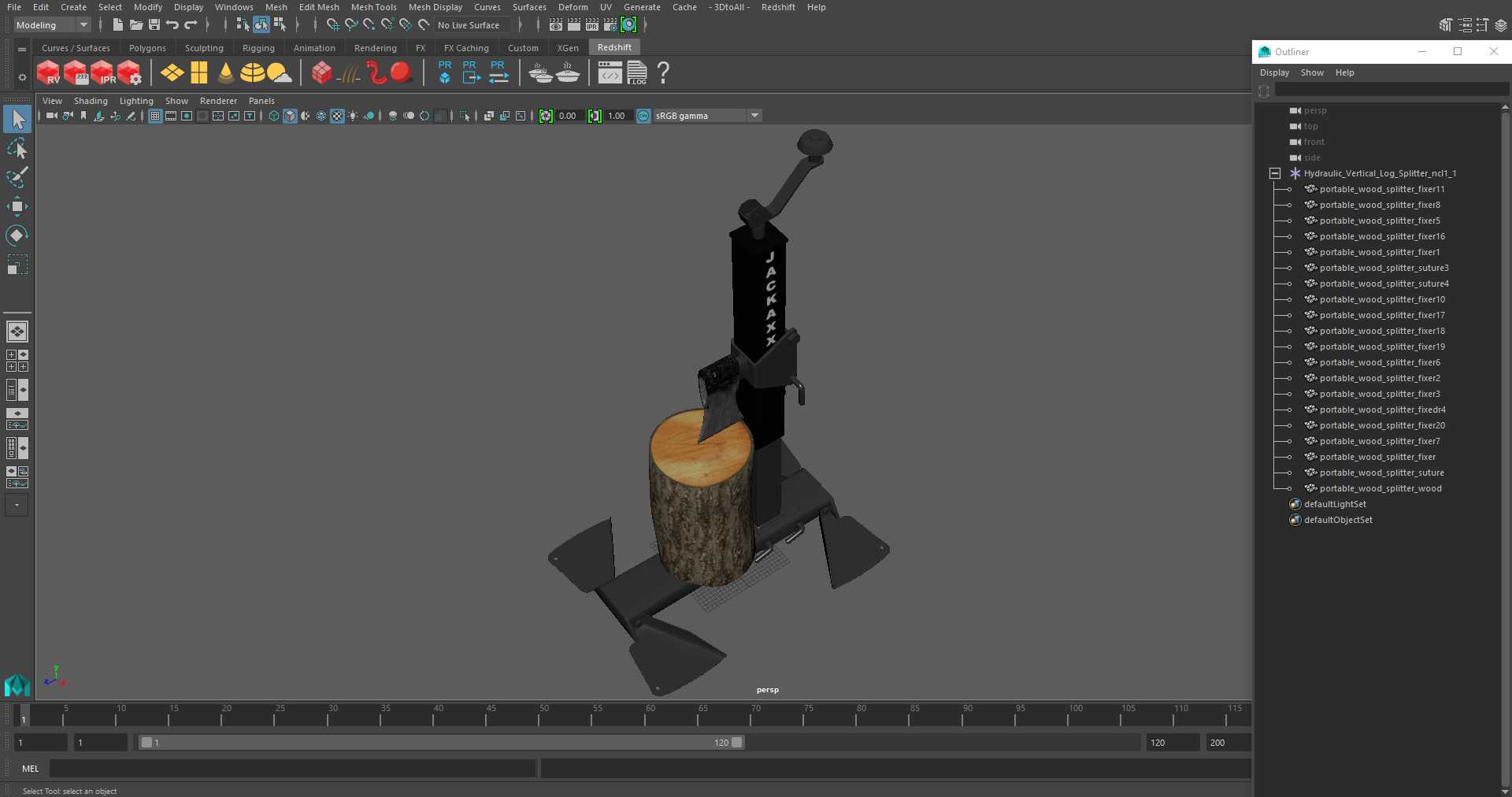
Task: Toggle film gate display in viewport toolbar
Action: pos(171,116)
